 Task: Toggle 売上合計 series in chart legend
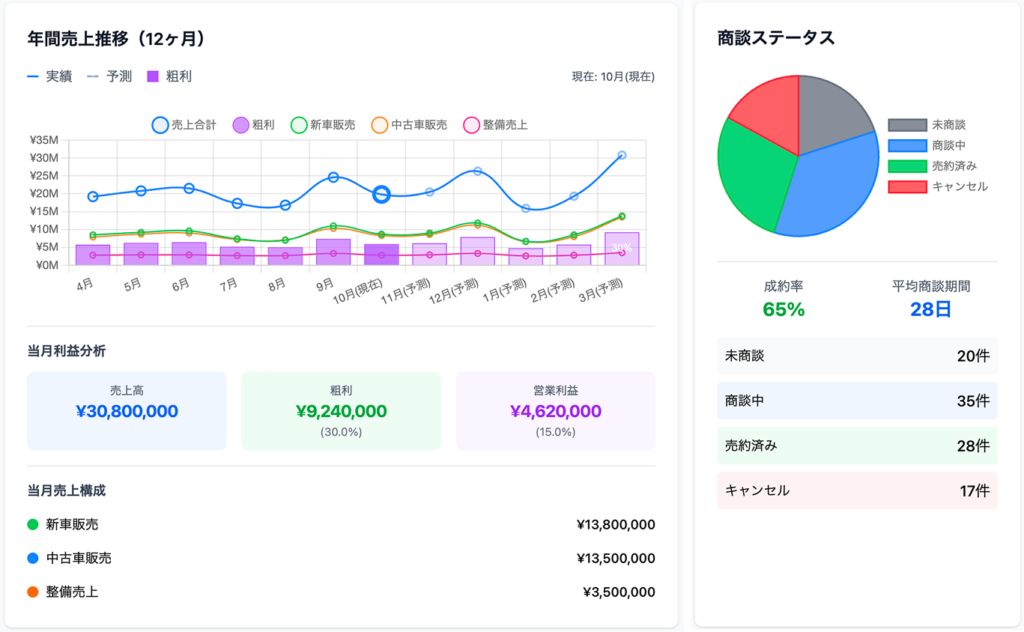(184, 125)
